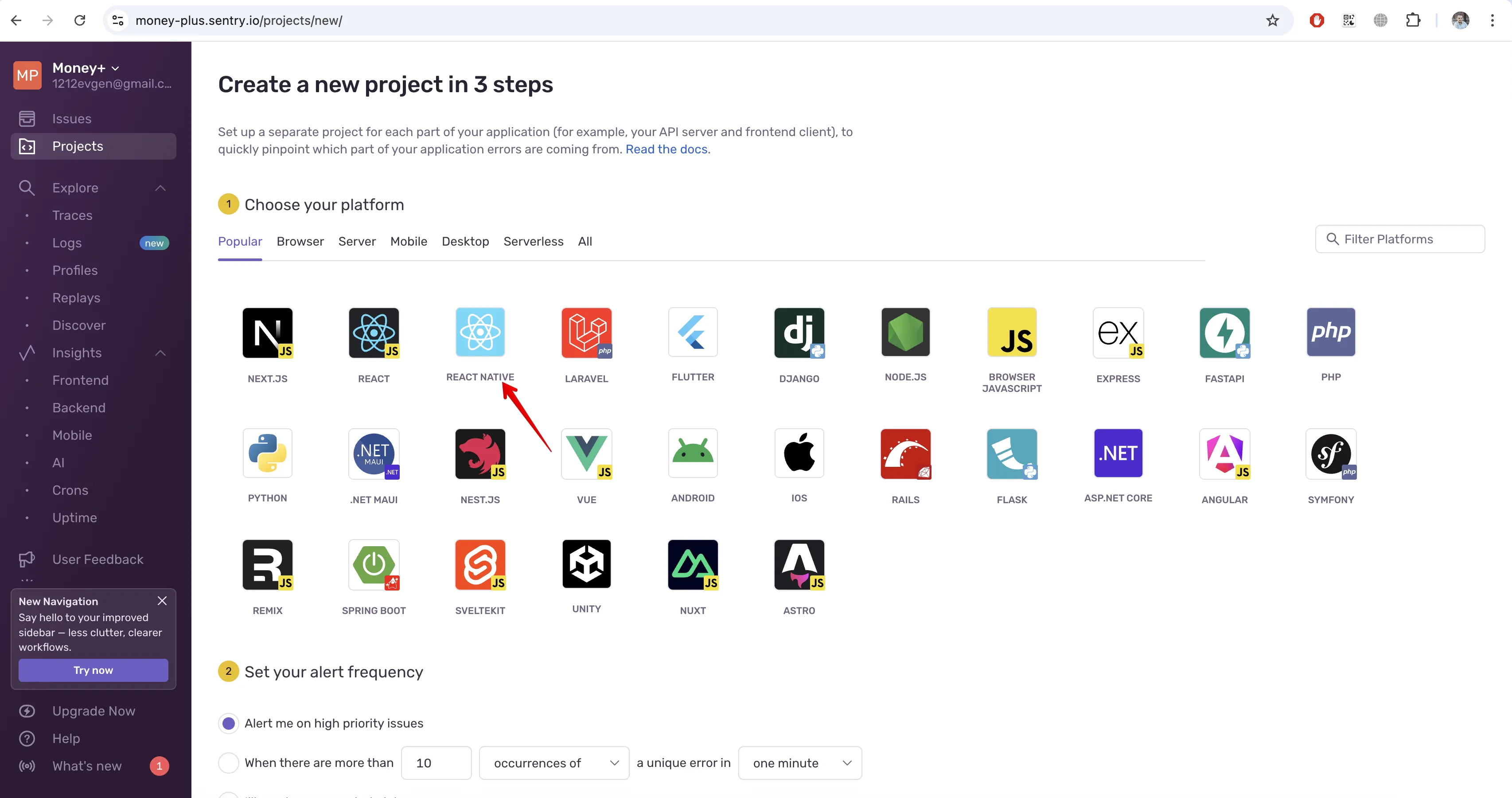
Task: Select the Laravel platform icon
Action: point(586,333)
